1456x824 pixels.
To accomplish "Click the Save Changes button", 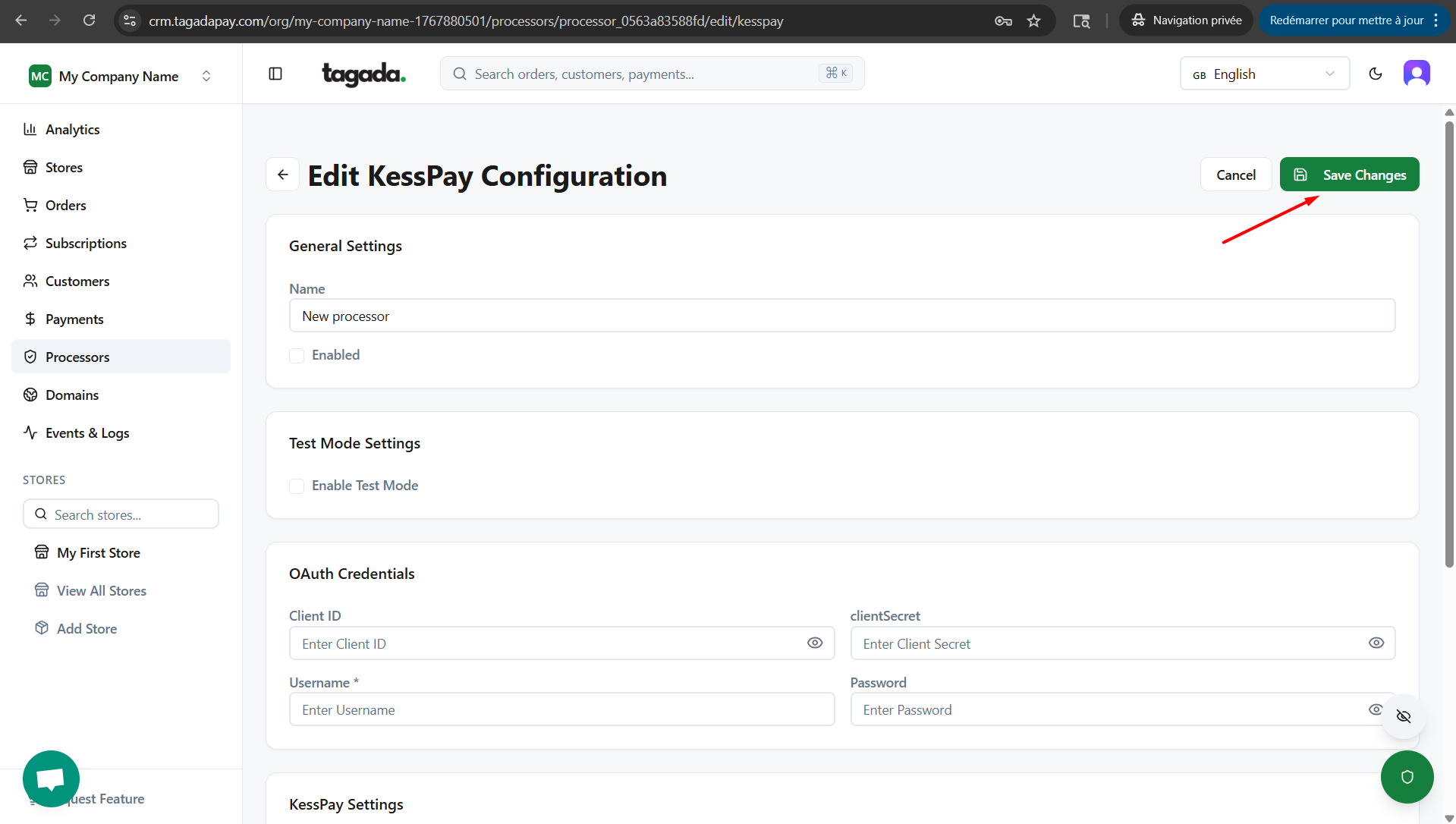I will pos(1349,175).
